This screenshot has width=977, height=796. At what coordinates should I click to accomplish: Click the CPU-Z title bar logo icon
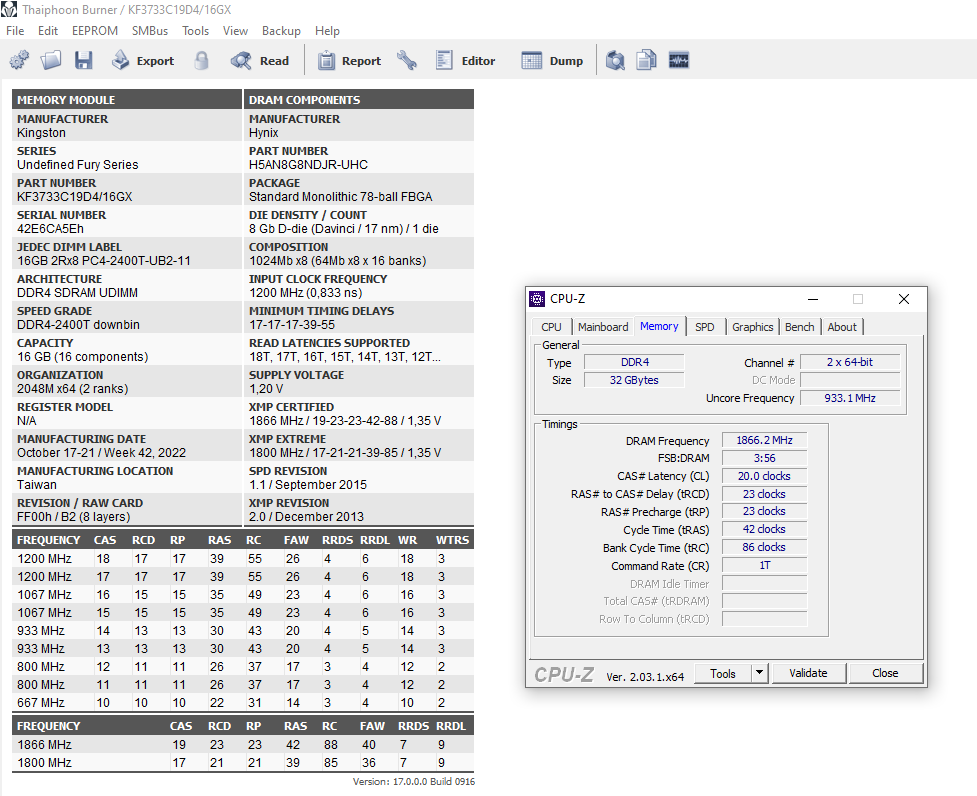[x=536, y=299]
